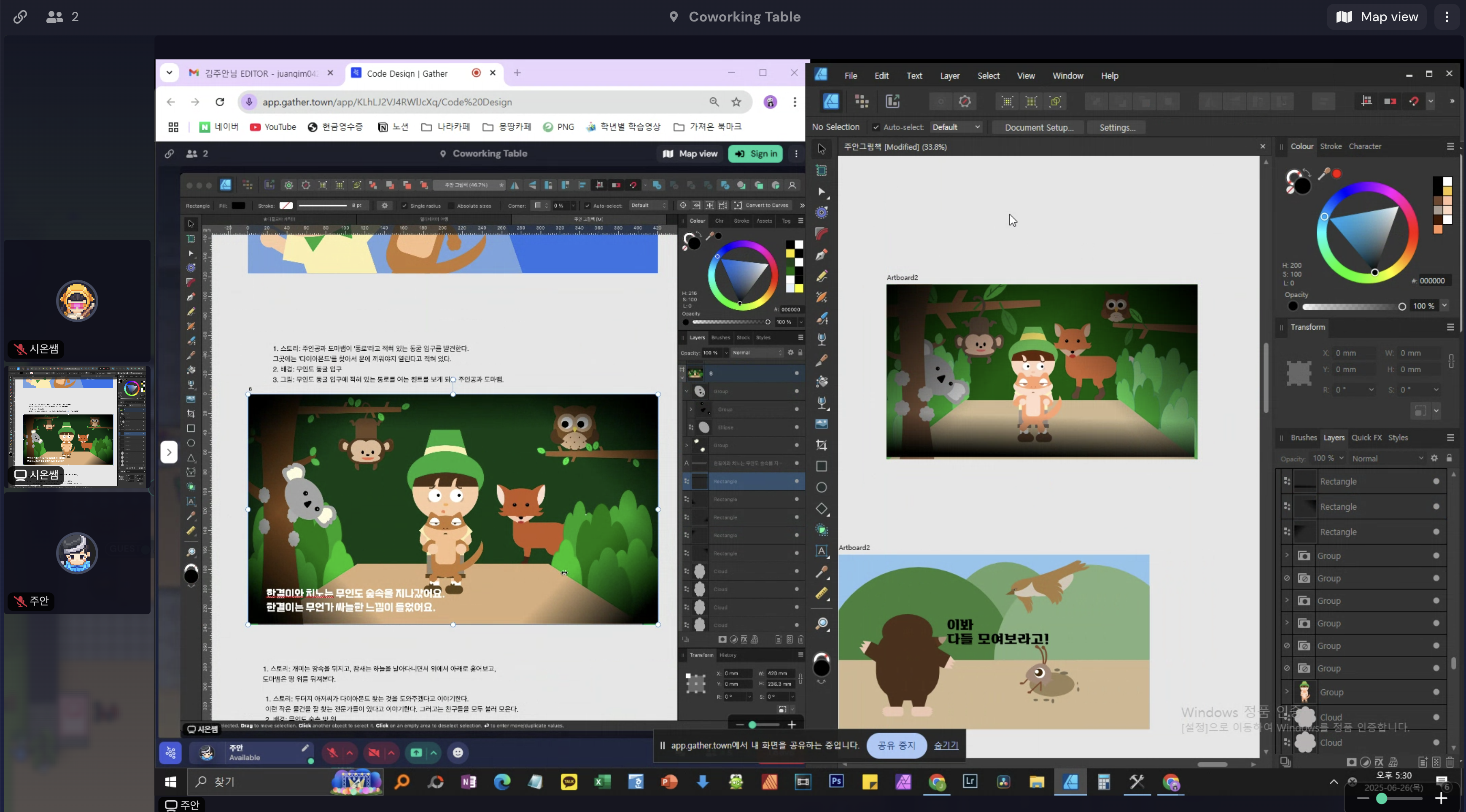Screen dimensions: 1466x812
Task: Toggle visibility of the first Cloud layer
Action: pos(1436,717)
